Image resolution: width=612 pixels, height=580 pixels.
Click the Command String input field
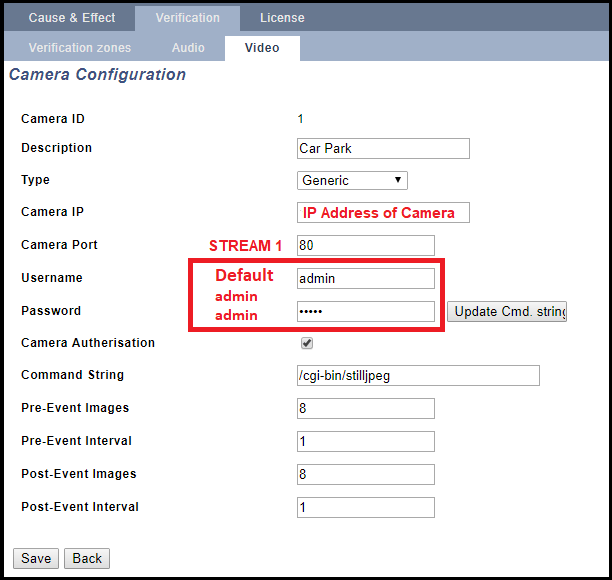pyautogui.click(x=418, y=375)
